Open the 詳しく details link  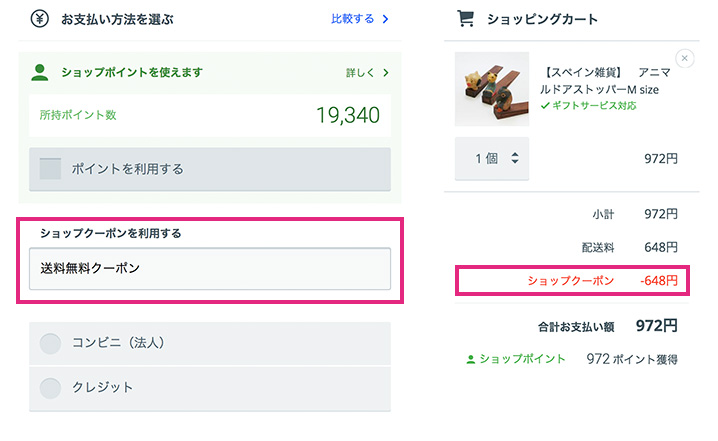click(360, 72)
